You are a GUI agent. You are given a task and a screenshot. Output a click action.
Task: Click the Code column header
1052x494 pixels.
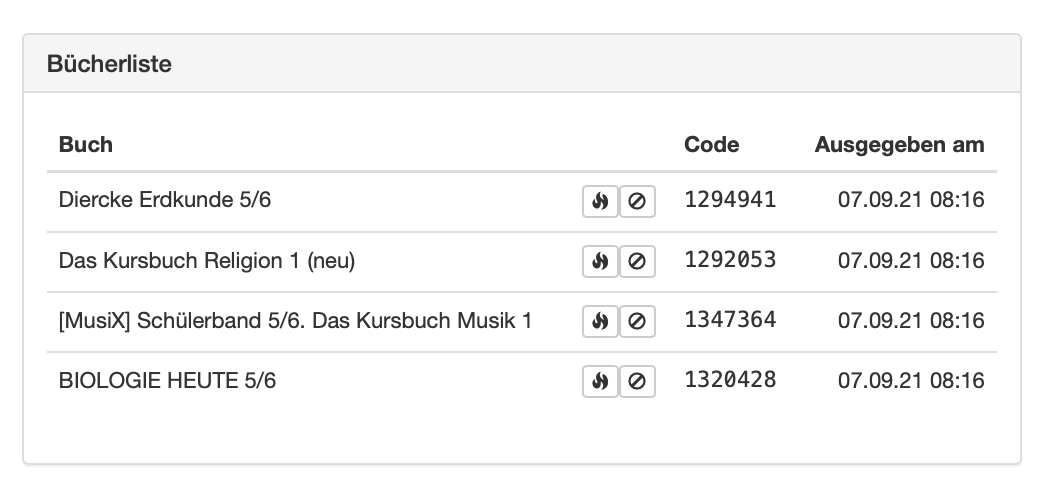(x=711, y=144)
